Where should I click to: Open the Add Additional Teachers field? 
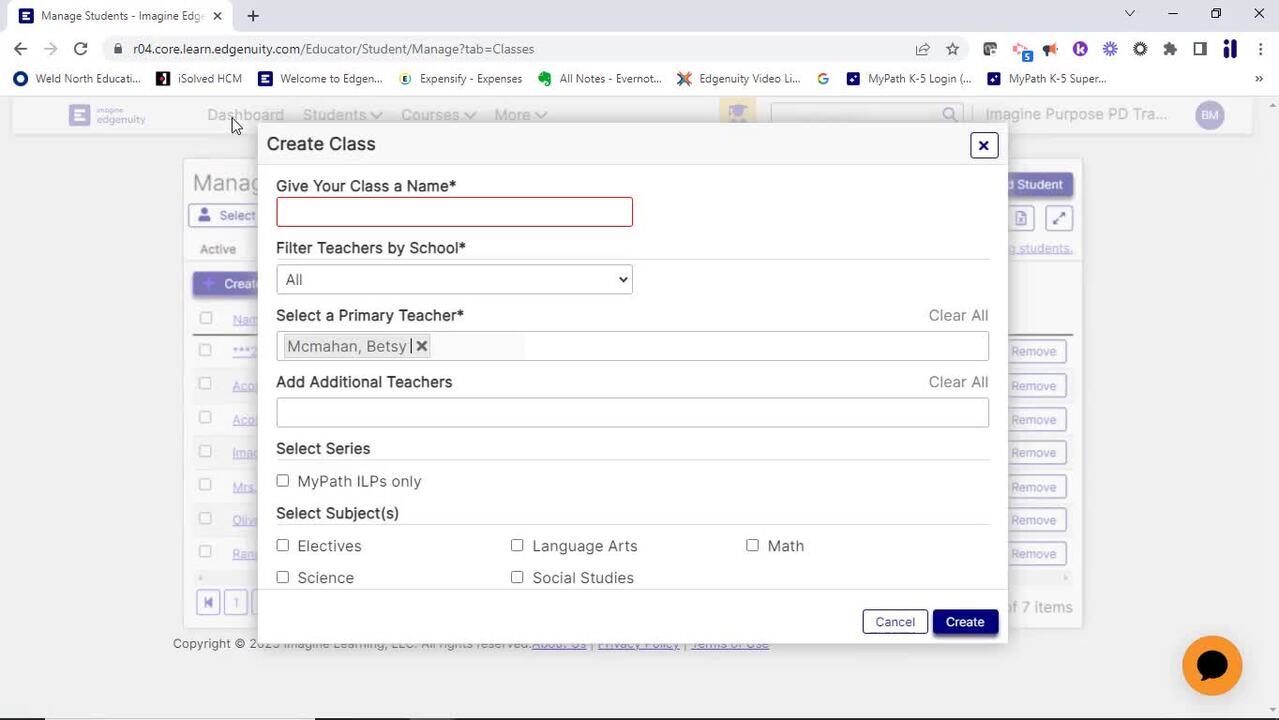pyautogui.click(x=632, y=413)
